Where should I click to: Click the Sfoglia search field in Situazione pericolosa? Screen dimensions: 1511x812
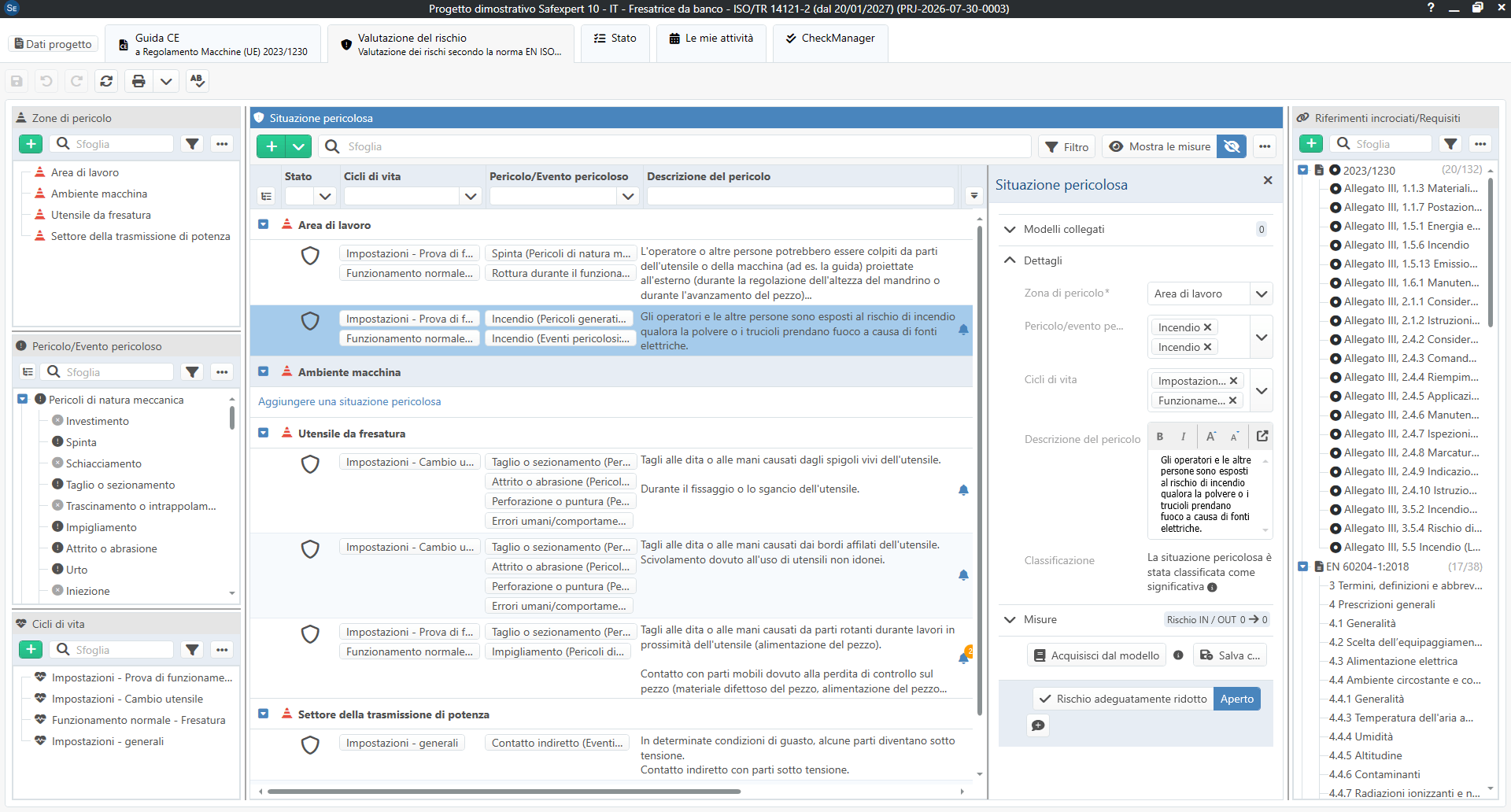(675, 147)
